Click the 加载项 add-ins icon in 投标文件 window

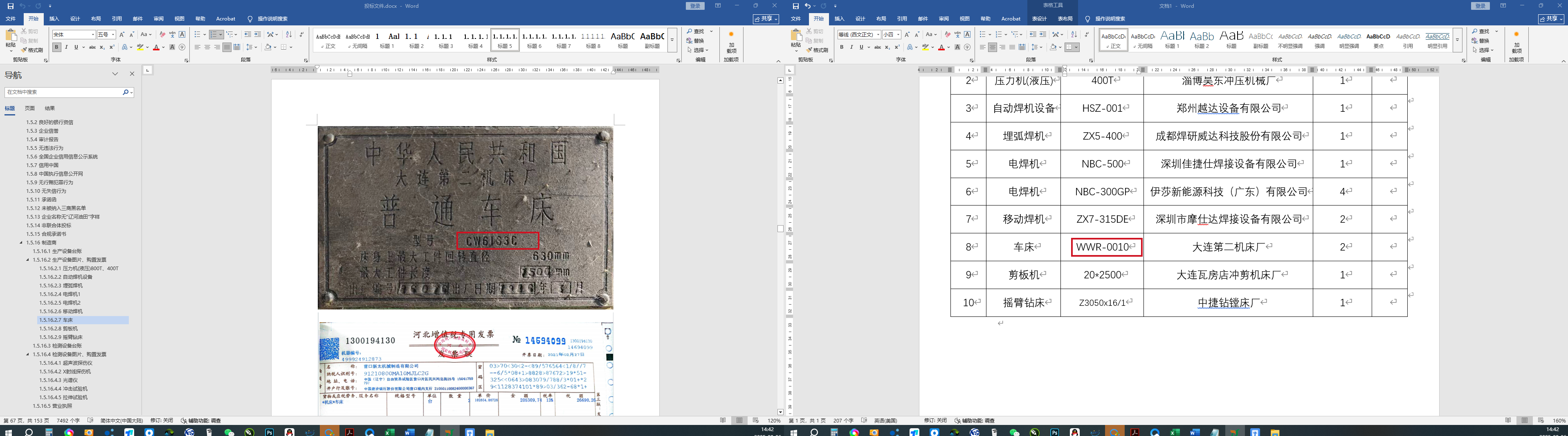(732, 42)
